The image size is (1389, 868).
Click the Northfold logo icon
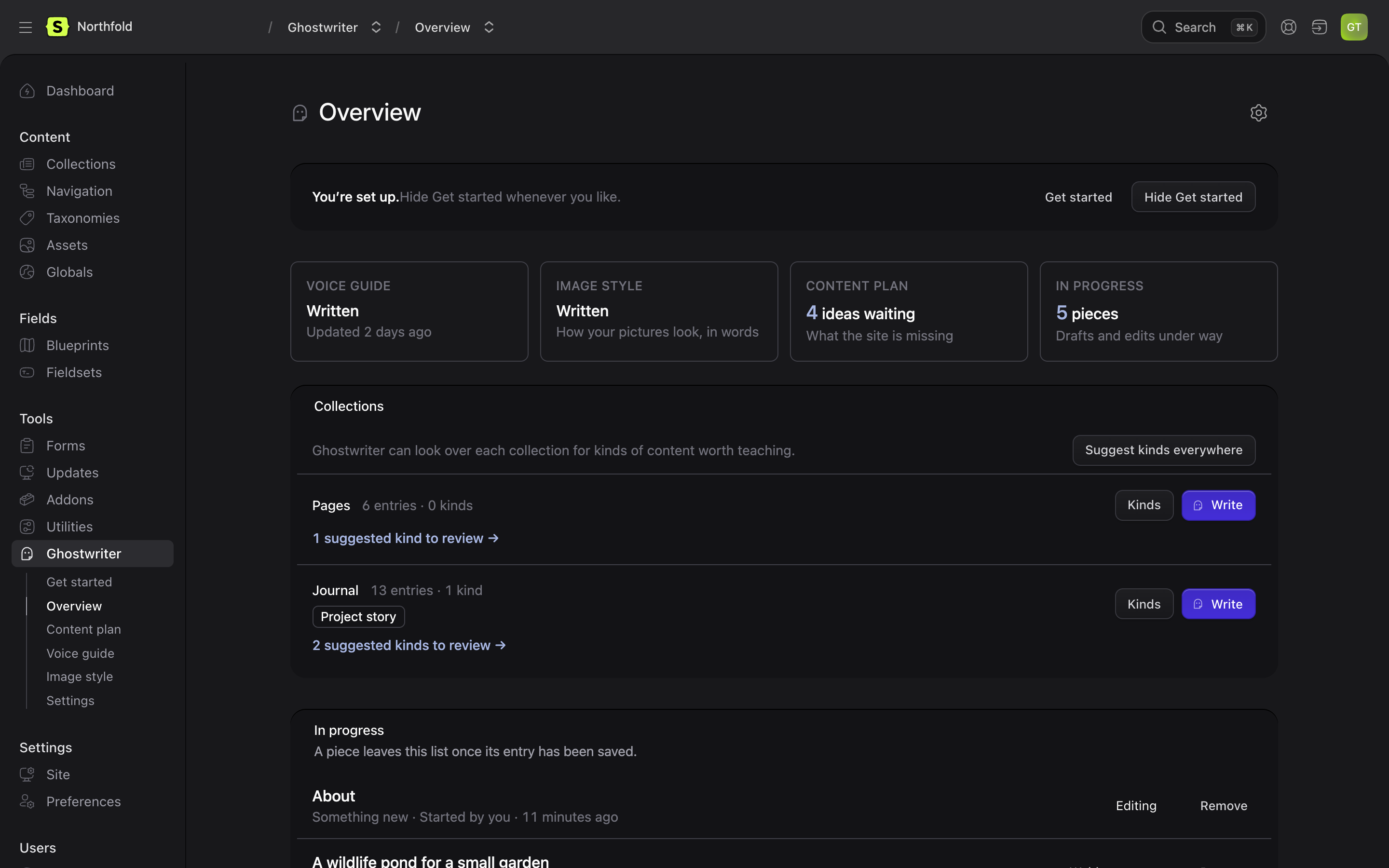click(57, 27)
